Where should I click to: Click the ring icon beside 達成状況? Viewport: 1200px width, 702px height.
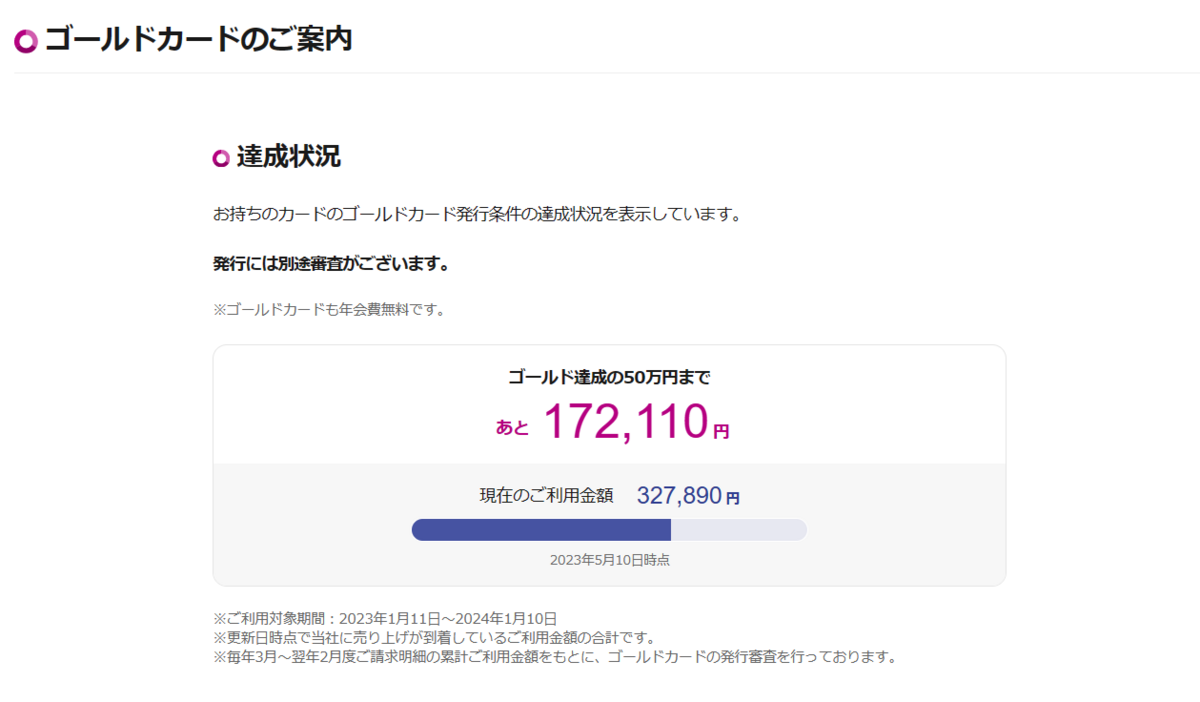click(221, 158)
